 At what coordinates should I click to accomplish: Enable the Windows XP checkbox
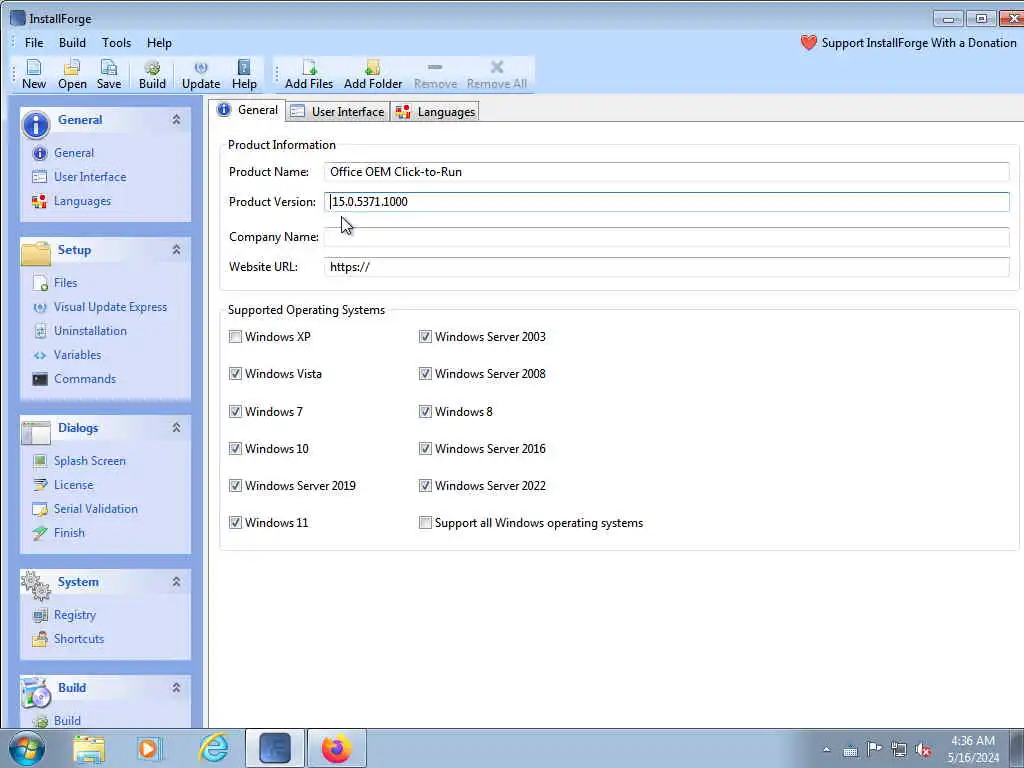point(235,337)
